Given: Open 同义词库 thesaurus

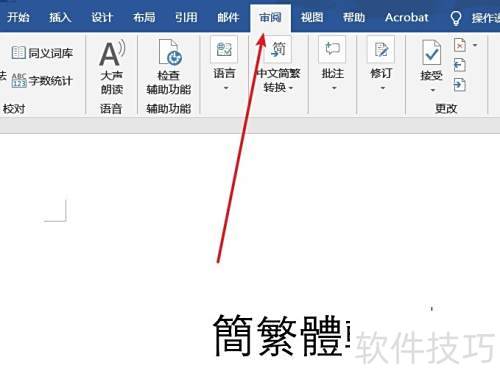Looking at the screenshot, I should click(42, 53).
